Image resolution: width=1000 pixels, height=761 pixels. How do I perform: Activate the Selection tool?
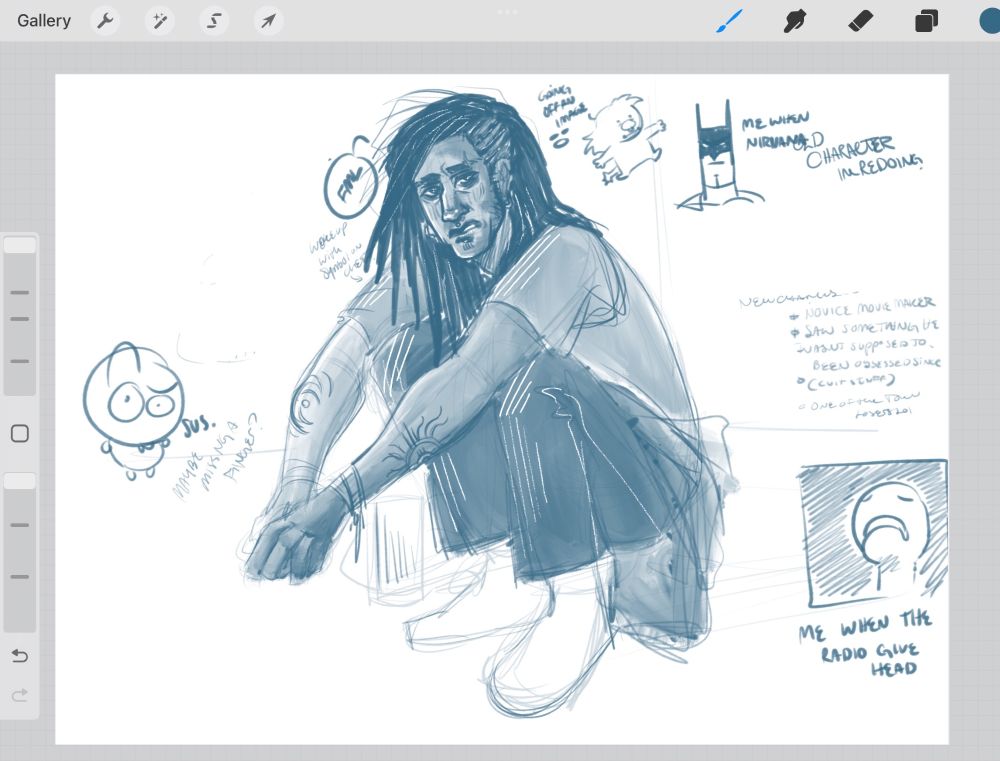point(214,20)
